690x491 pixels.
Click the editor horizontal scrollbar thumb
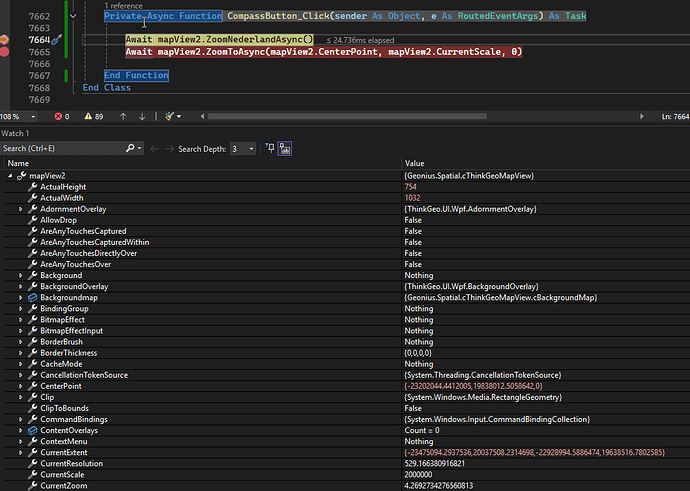coord(347,117)
